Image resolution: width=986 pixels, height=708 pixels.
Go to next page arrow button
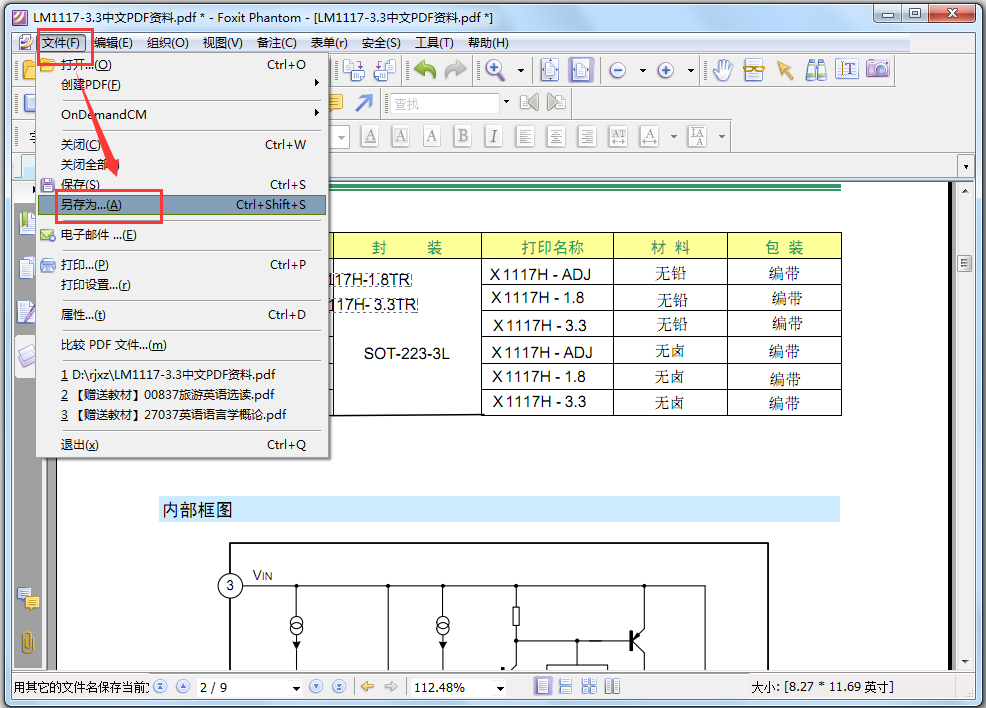point(316,687)
